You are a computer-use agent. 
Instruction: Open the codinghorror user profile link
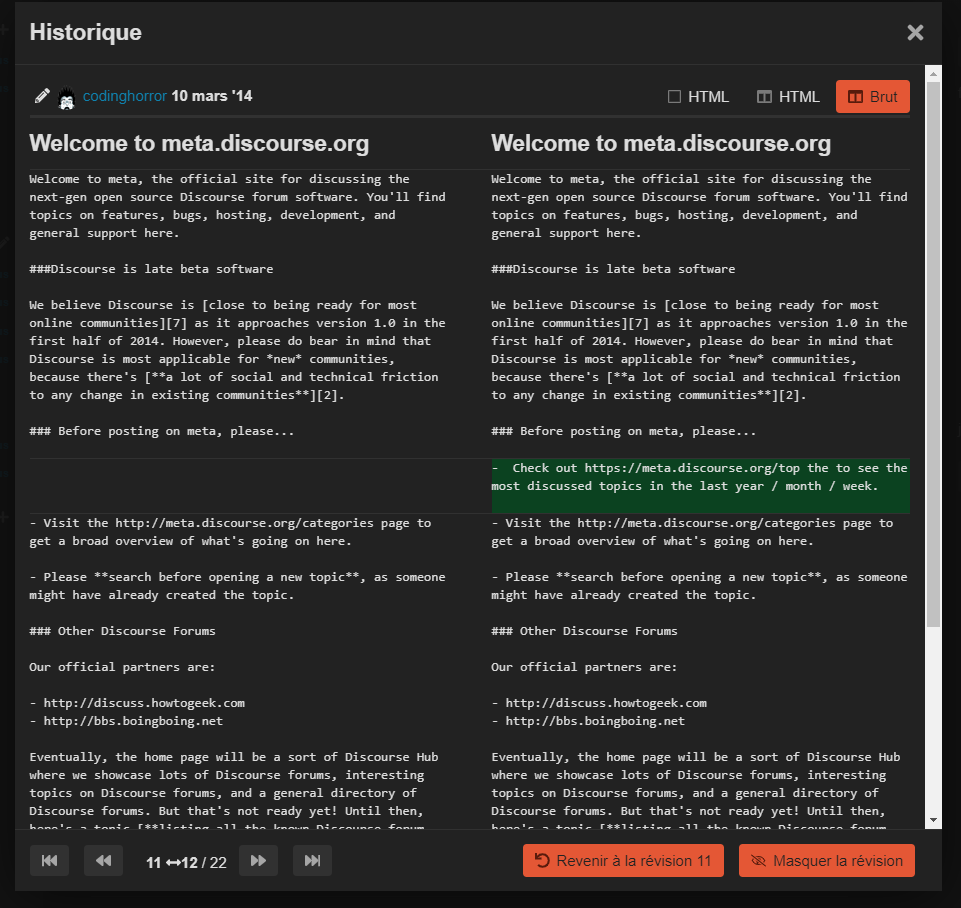pos(124,96)
